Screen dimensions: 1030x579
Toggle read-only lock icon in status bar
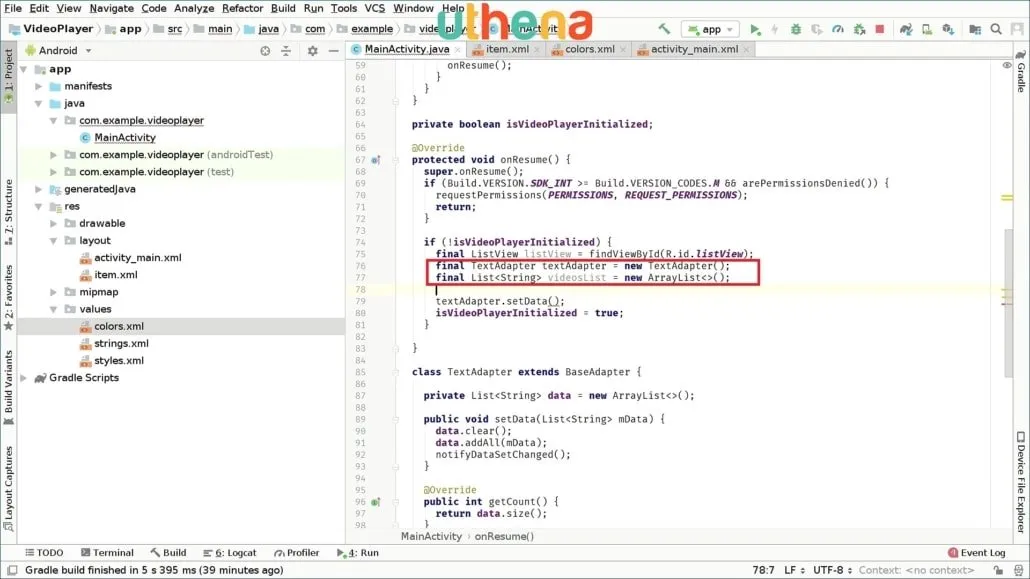998,570
